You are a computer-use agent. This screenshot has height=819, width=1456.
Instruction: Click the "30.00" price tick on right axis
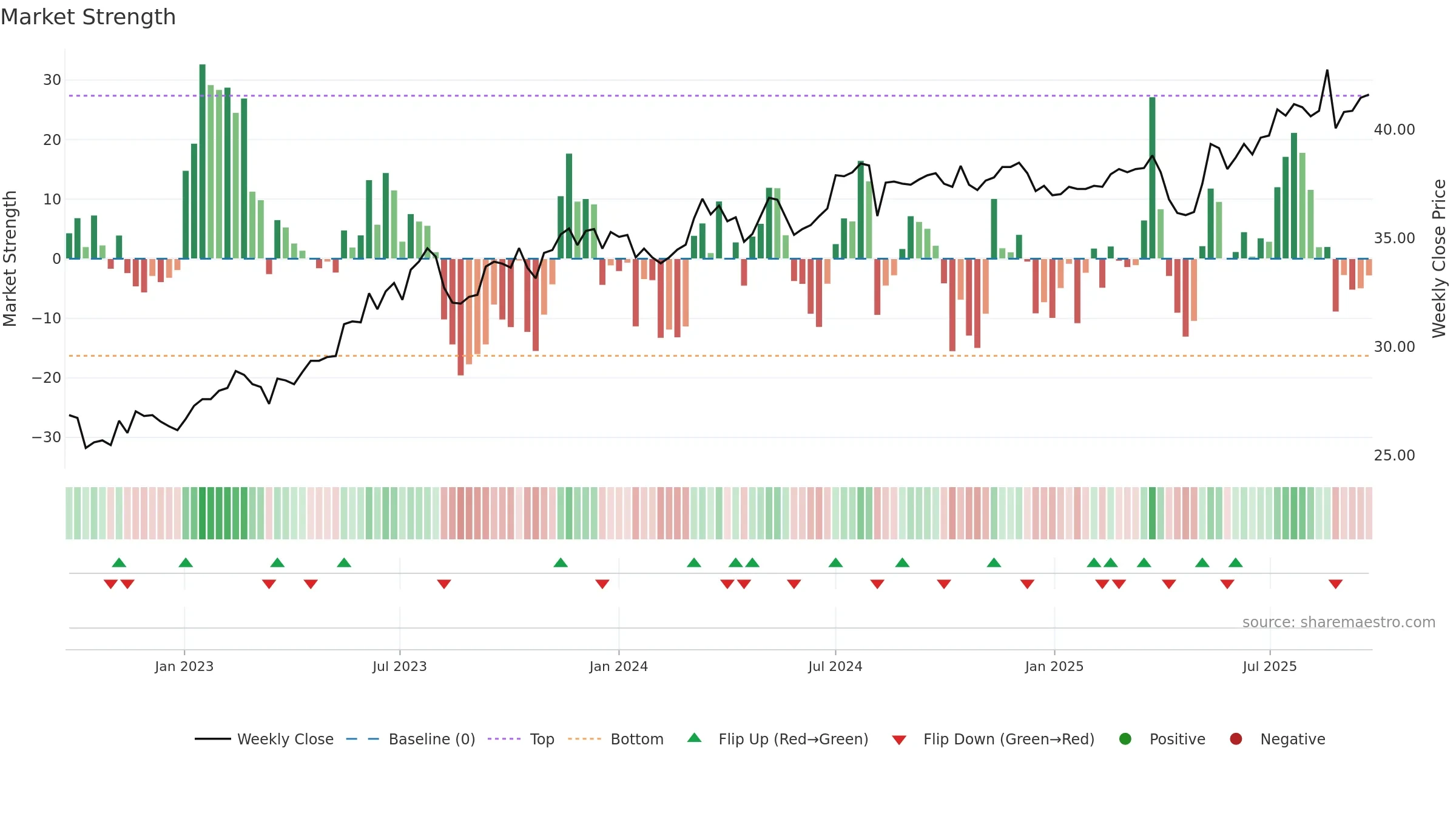(1394, 347)
